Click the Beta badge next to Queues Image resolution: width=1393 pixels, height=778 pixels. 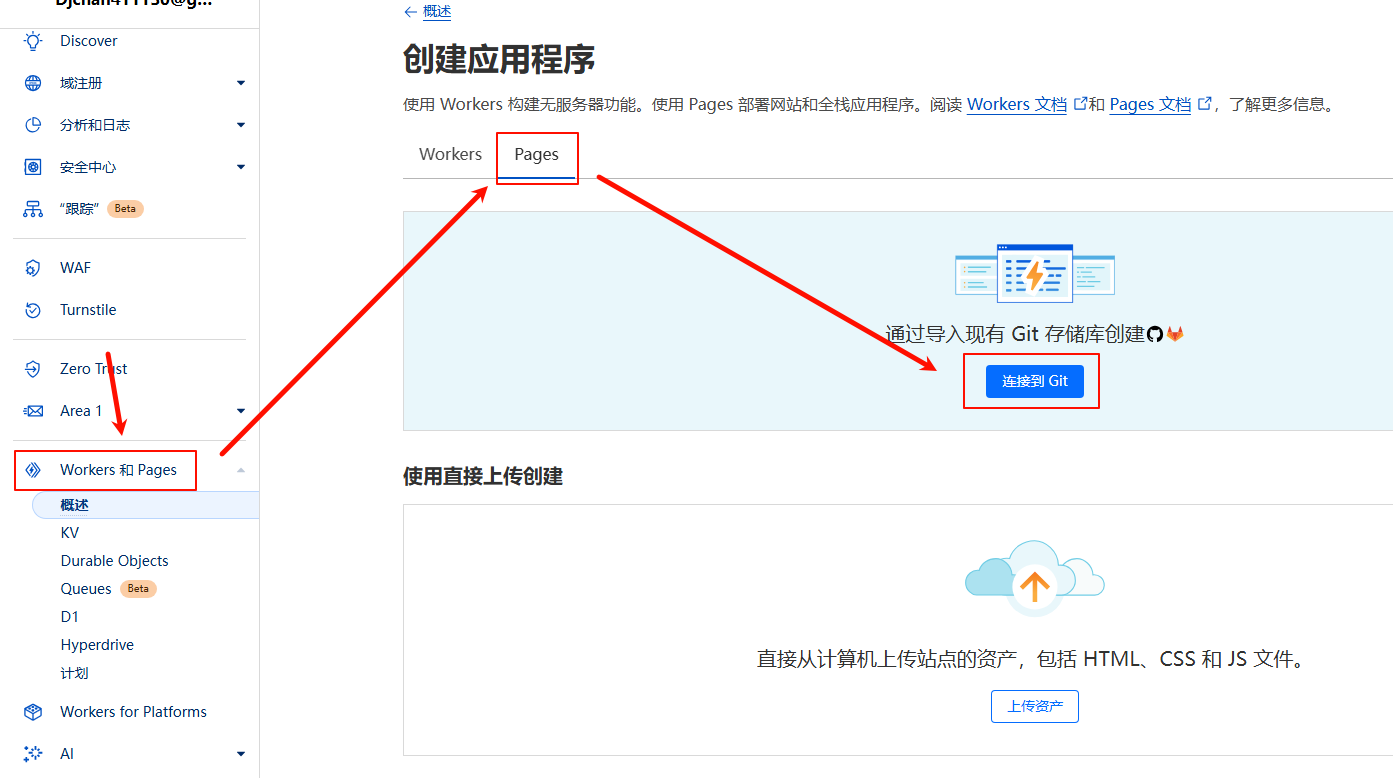138,589
